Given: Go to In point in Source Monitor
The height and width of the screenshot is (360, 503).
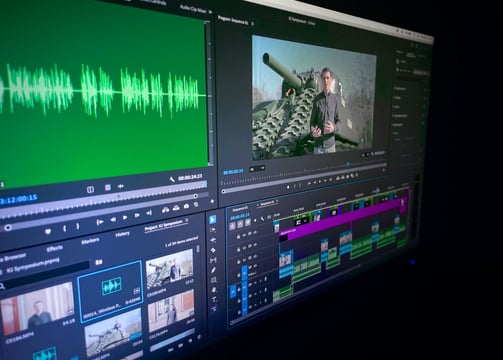Looking at the screenshot, I should [99, 222].
